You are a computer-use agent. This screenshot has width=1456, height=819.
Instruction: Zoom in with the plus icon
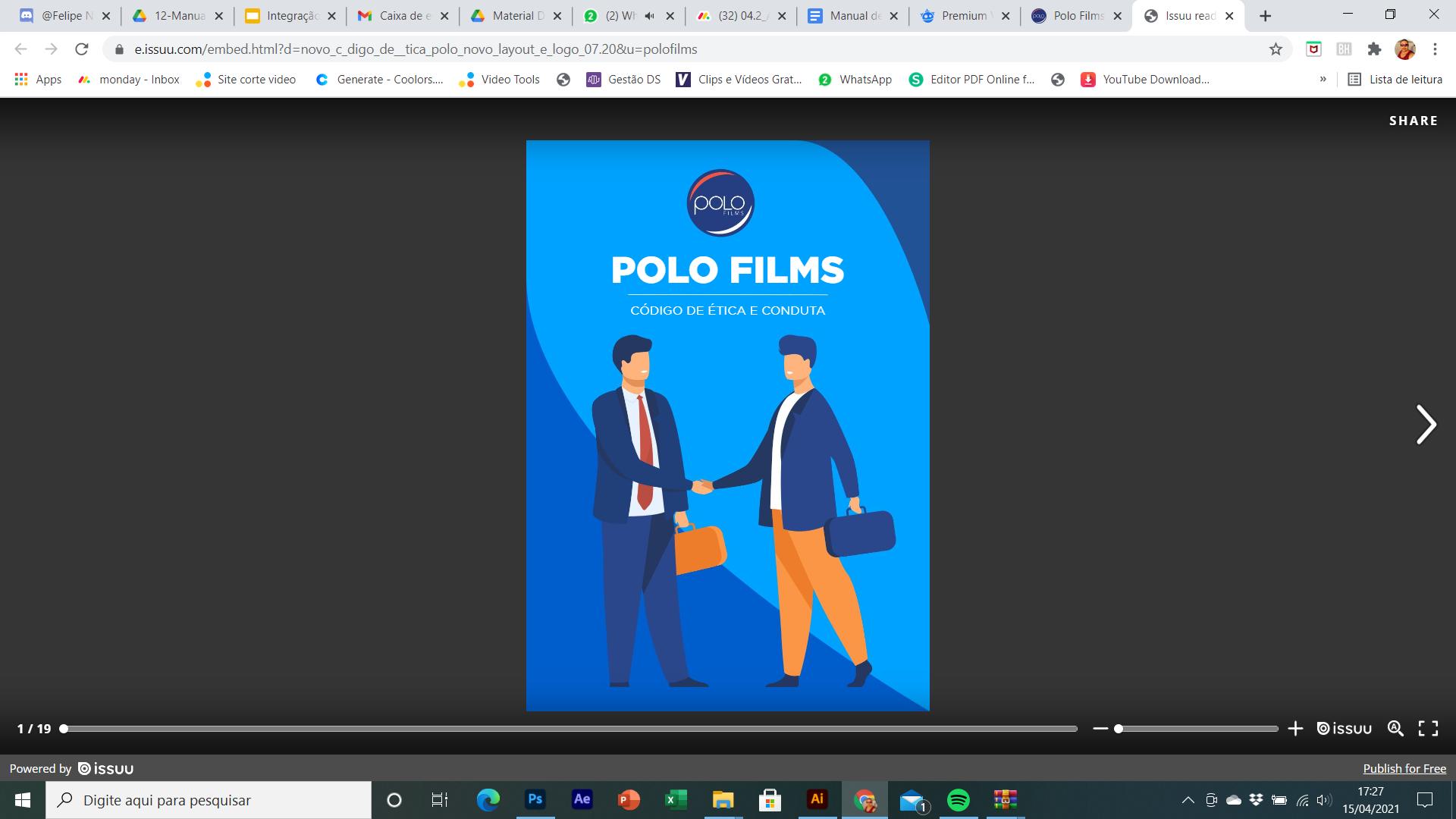point(1295,729)
